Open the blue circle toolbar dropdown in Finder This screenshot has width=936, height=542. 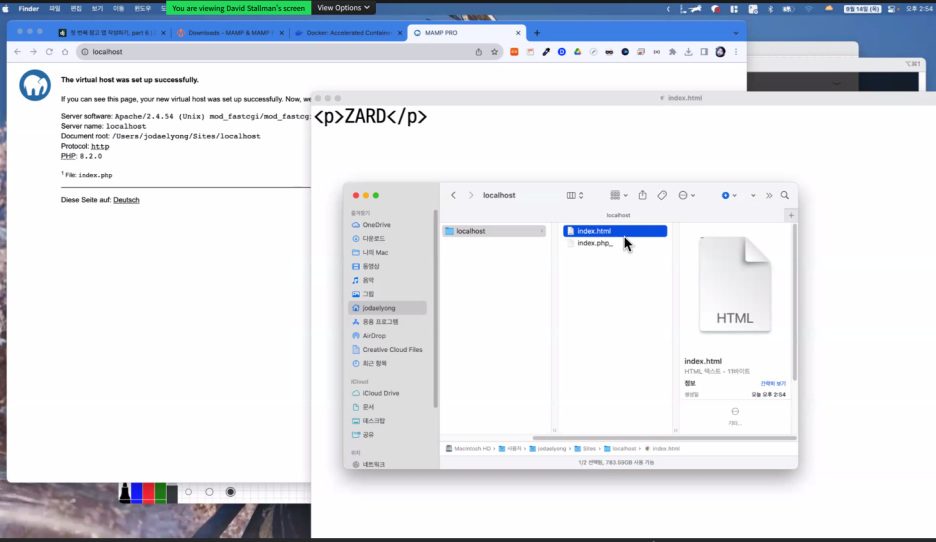coord(729,195)
